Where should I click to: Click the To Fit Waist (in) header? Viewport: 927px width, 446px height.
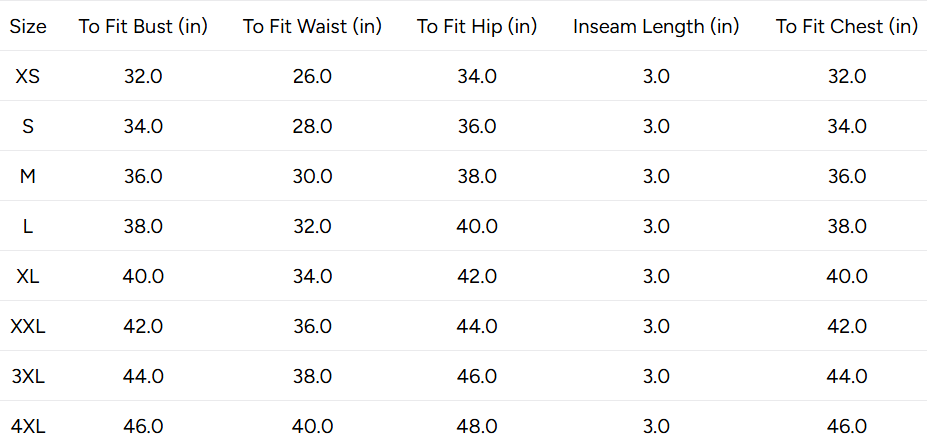[x=312, y=27]
